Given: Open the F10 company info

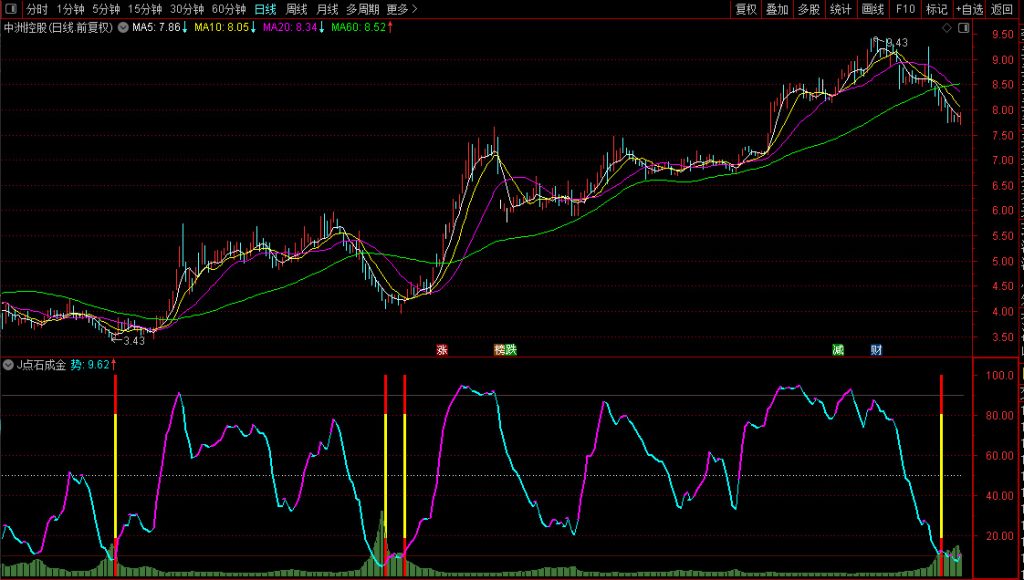Looking at the screenshot, I should point(904,9).
